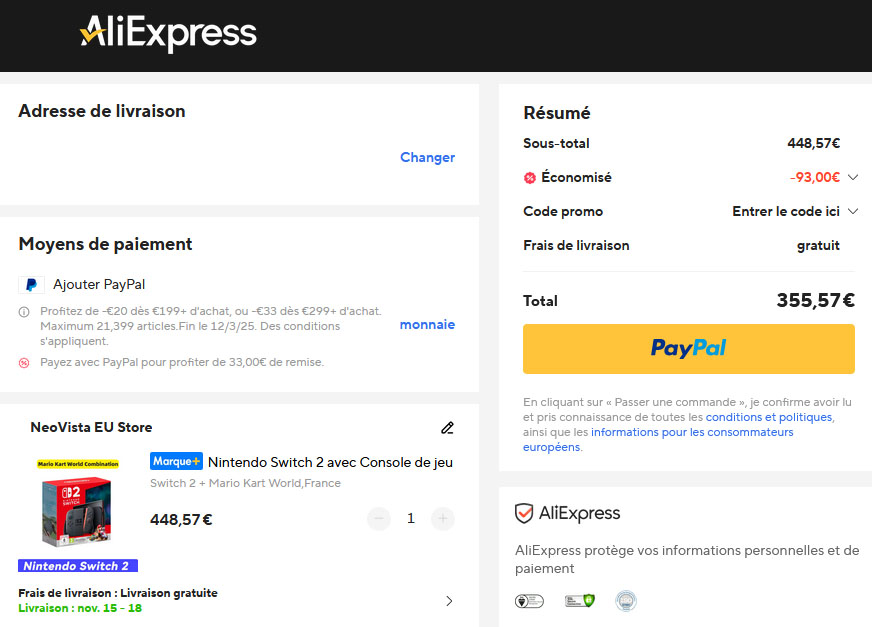Pay with the yellow PayPal button

point(688,348)
